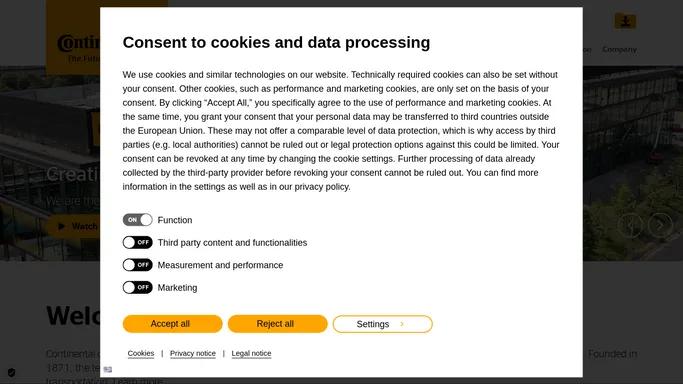Enable the Marketing cookies switch
Image resolution: width=683 pixels, height=384 pixels.
point(137,287)
